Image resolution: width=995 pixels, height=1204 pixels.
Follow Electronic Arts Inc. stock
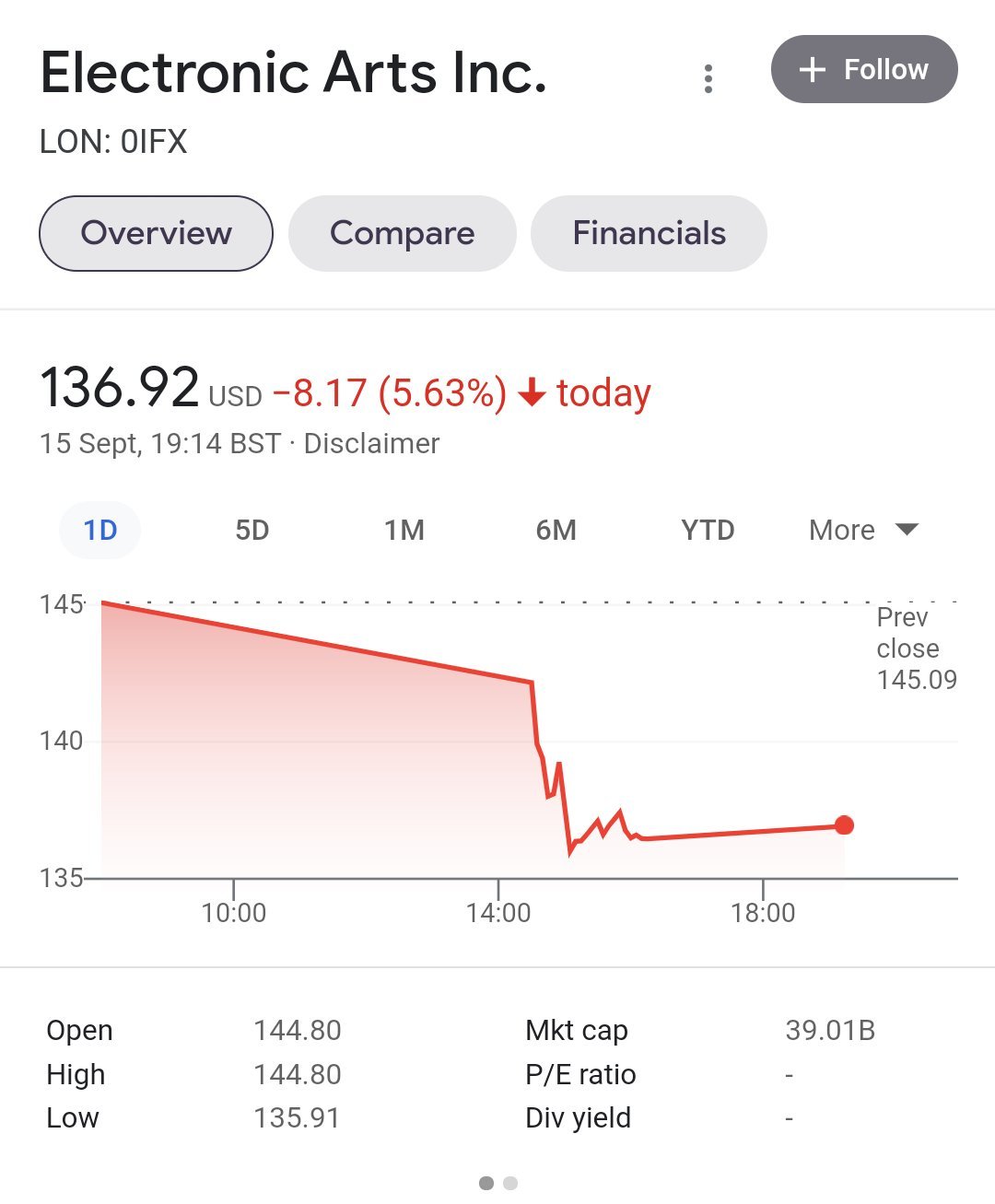864,70
